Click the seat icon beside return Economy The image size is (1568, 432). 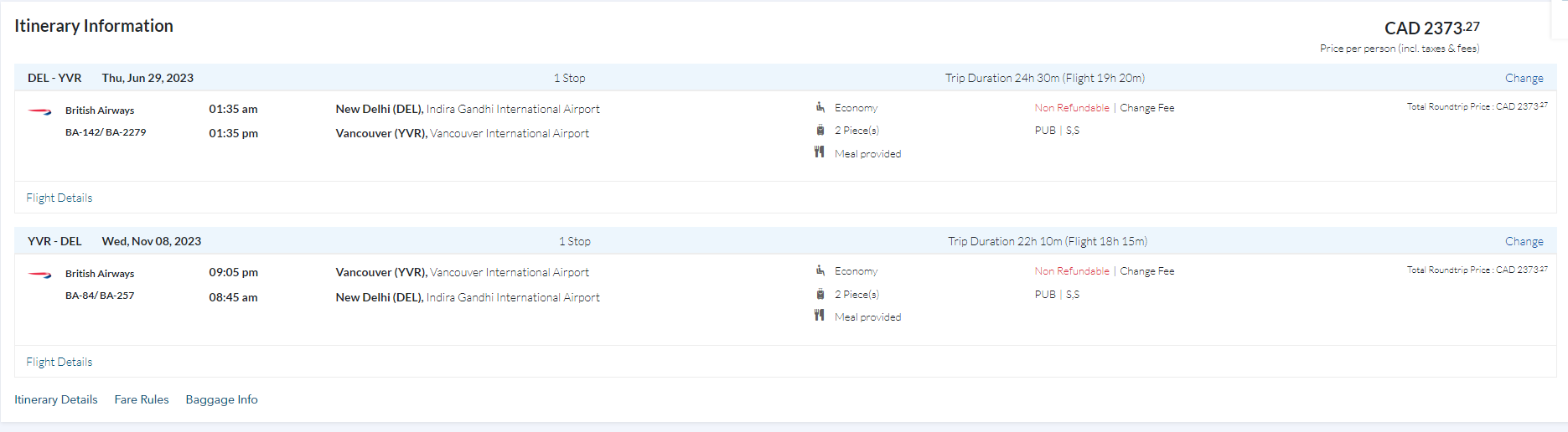pyautogui.click(x=820, y=270)
